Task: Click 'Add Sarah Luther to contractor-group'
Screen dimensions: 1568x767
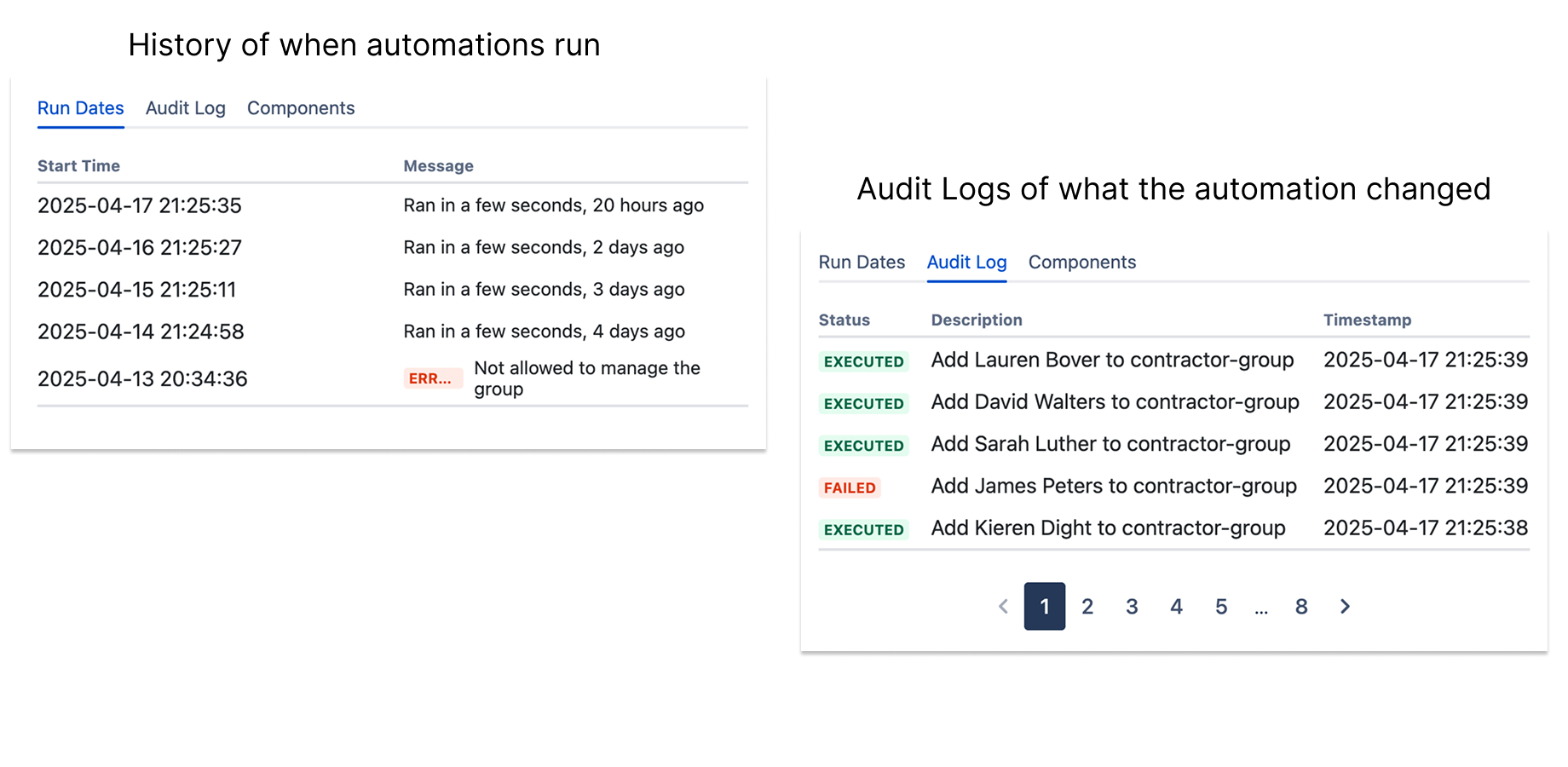Action: point(1110,444)
